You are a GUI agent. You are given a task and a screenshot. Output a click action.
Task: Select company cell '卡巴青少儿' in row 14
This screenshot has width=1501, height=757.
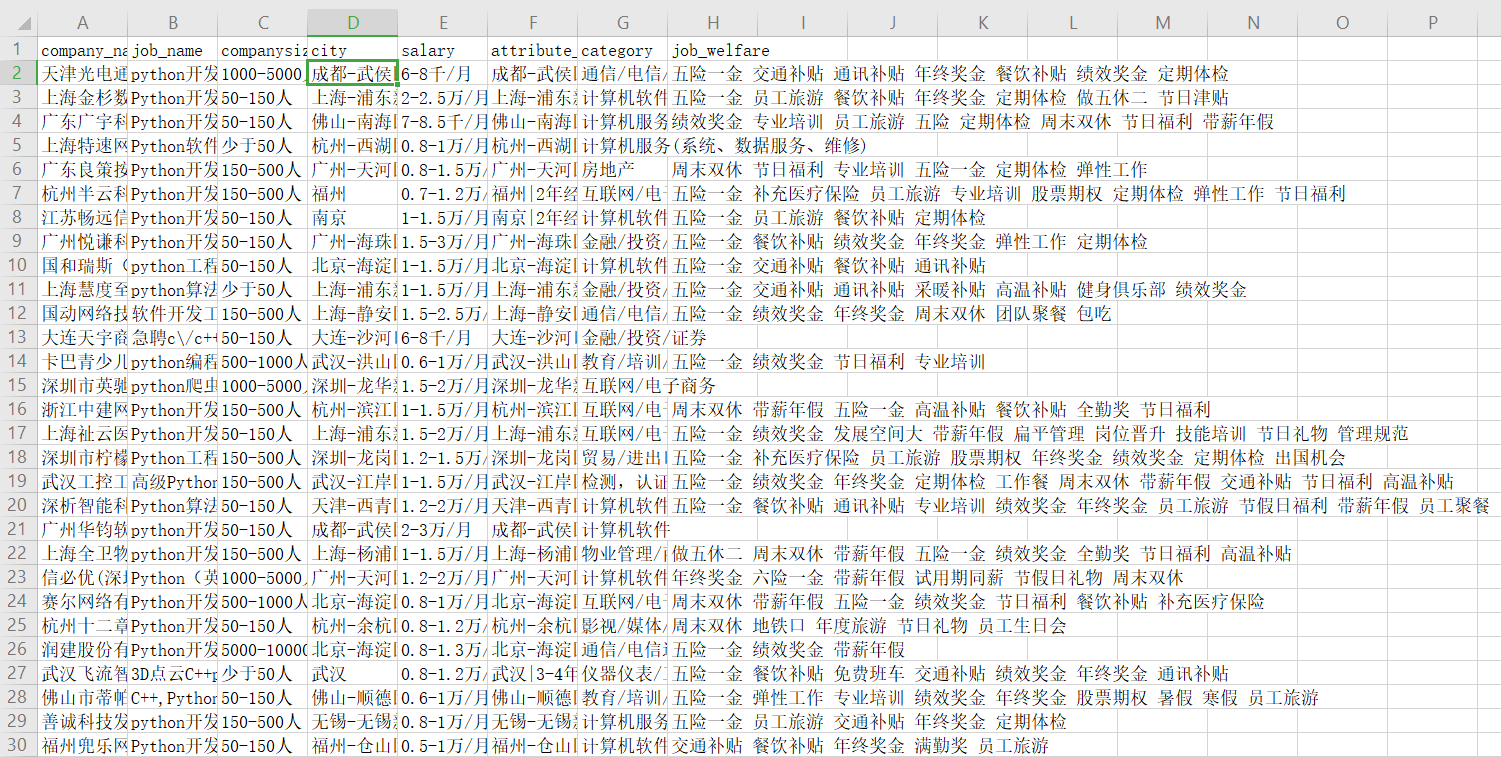83,362
